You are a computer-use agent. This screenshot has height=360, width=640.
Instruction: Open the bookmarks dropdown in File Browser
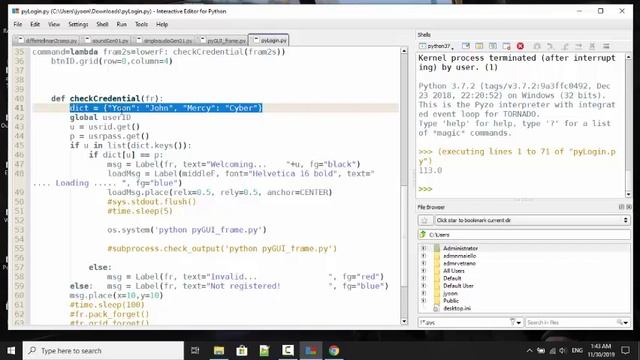[x=532, y=220]
